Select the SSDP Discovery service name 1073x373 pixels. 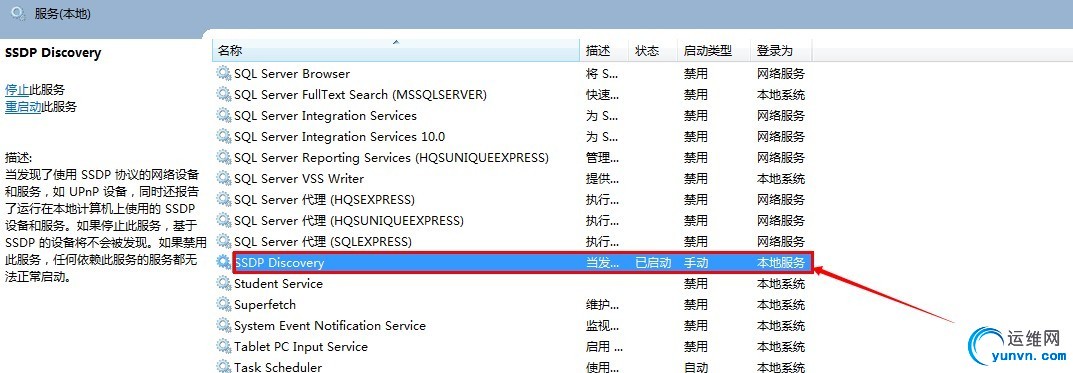click(279, 262)
